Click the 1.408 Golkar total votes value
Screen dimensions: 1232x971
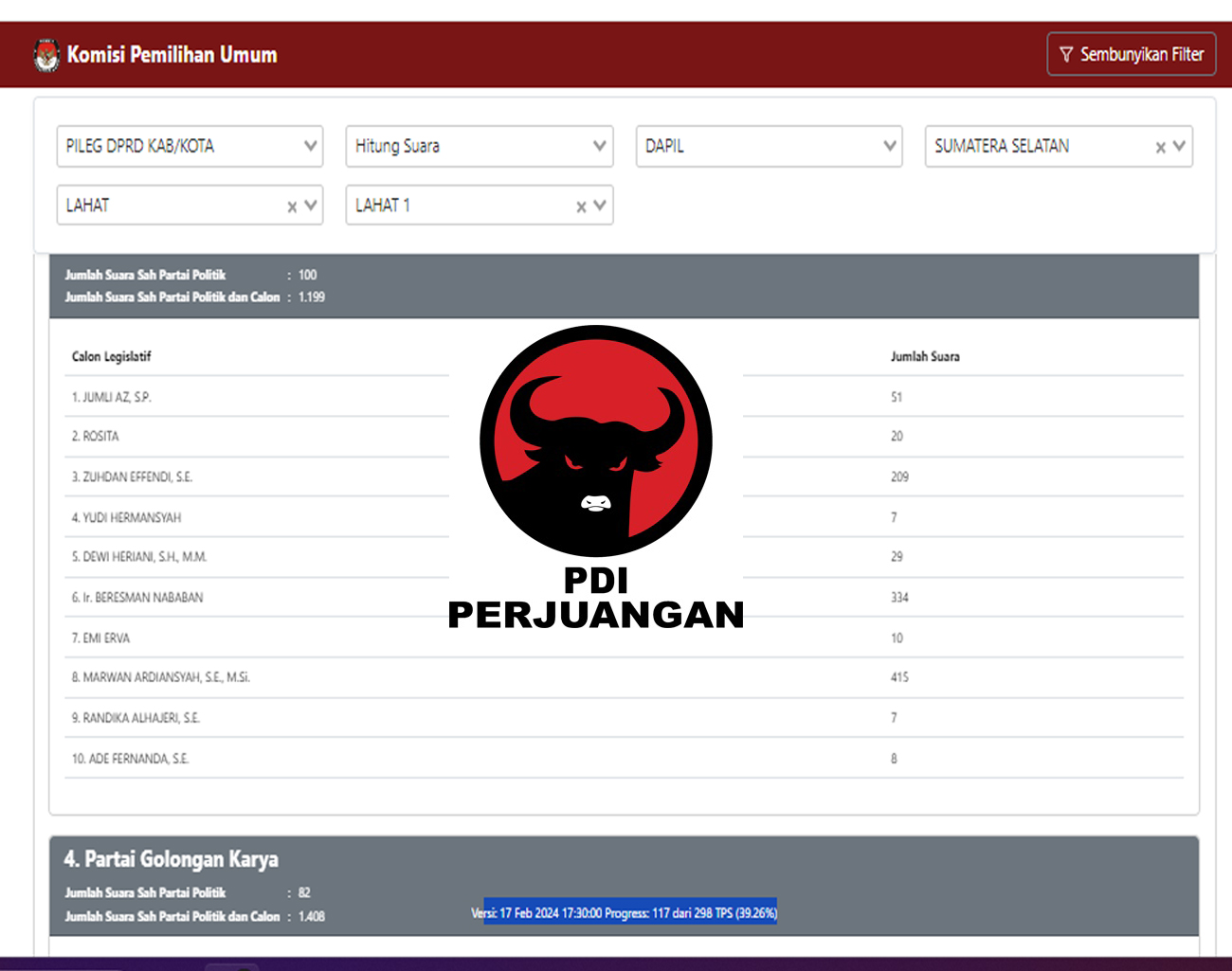pyautogui.click(x=312, y=917)
